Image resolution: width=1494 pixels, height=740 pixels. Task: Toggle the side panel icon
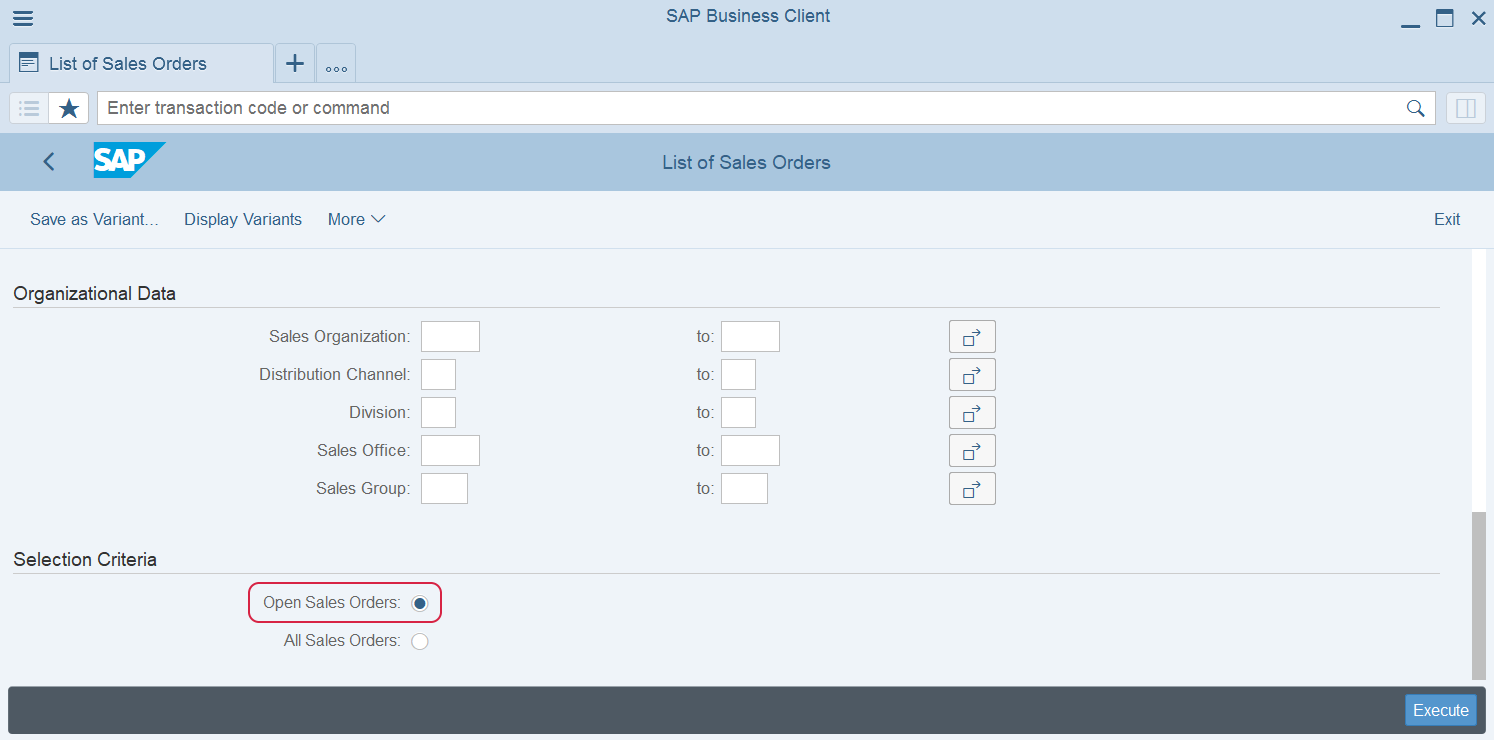tap(1466, 108)
